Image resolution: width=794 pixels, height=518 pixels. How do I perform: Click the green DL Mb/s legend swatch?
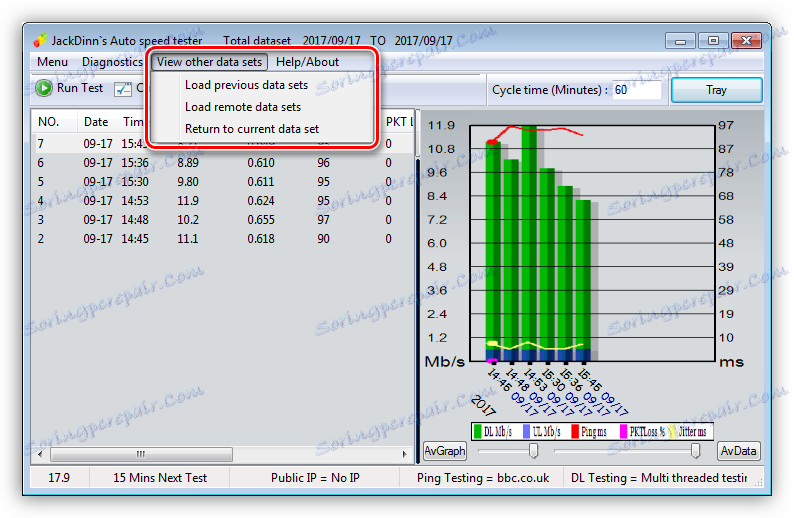pyautogui.click(x=477, y=431)
